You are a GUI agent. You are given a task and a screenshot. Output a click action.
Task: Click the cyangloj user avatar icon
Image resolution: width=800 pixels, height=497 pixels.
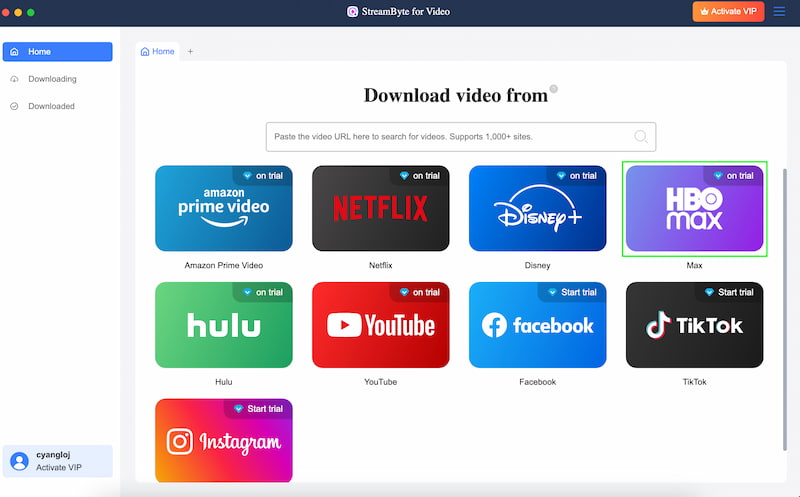click(x=19, y=461)
